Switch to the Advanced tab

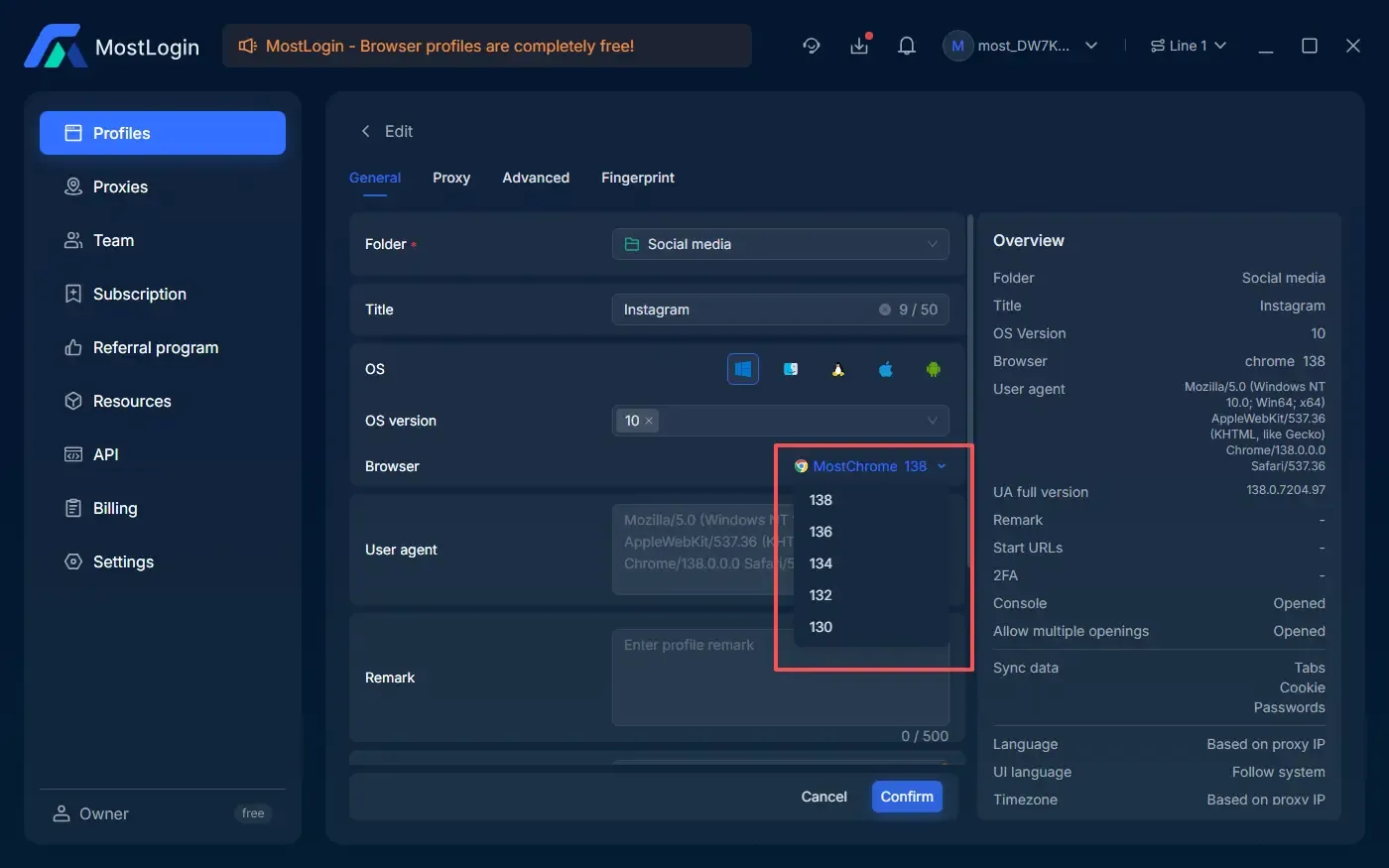[x=536, y=178]
